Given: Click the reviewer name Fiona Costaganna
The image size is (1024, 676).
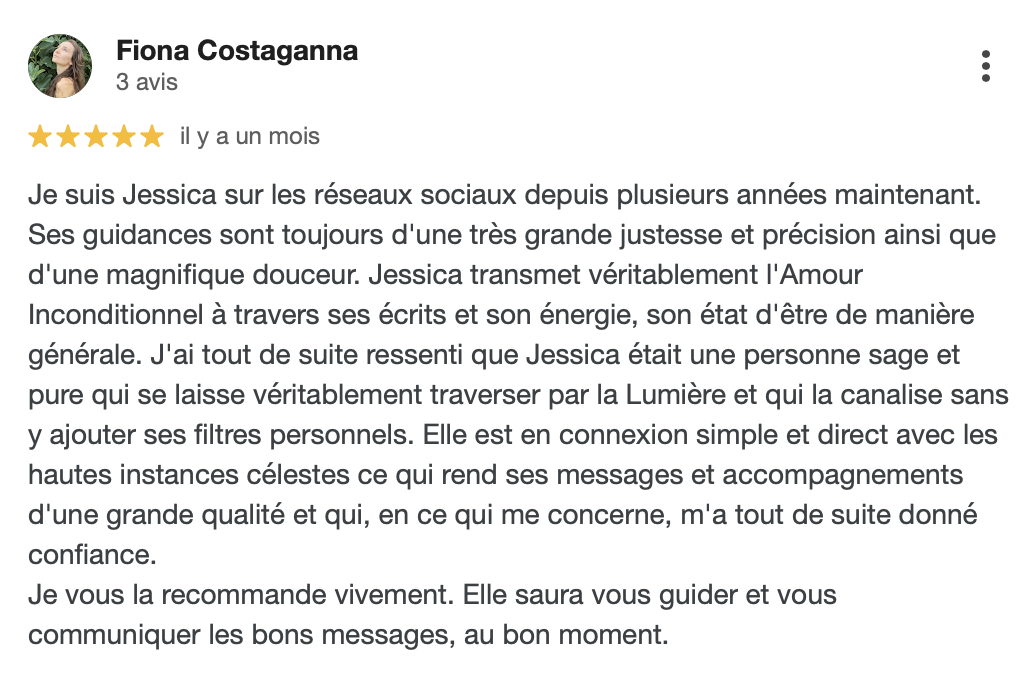Looking at the screenshot, I should 237,51.
